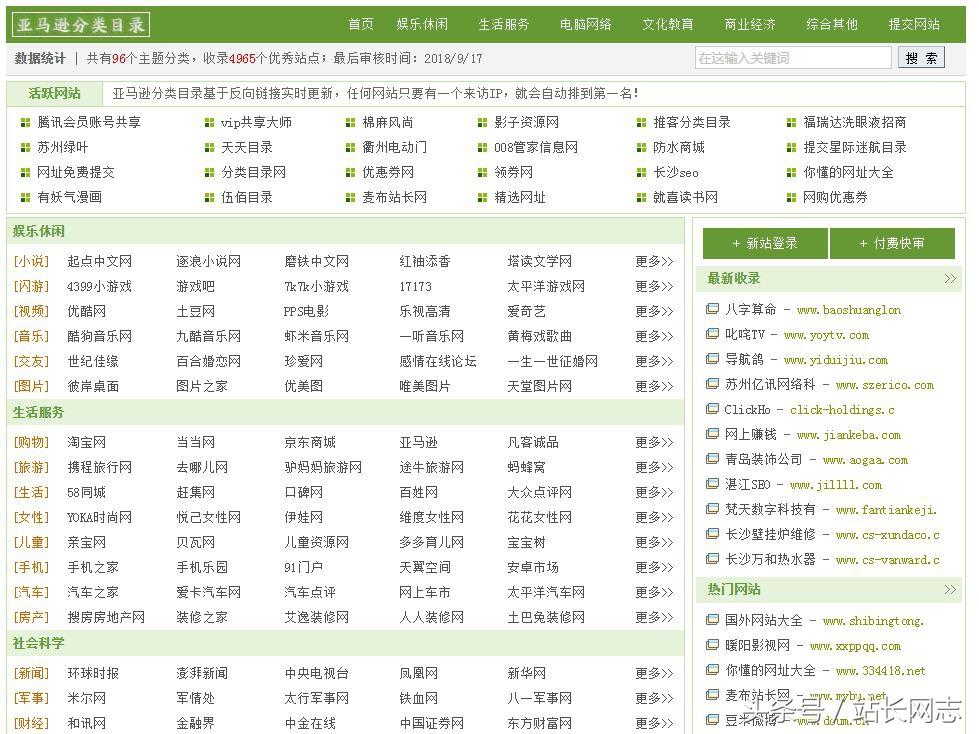Open the 起点中文网 link
979x734 pixels.
[99, 262]
